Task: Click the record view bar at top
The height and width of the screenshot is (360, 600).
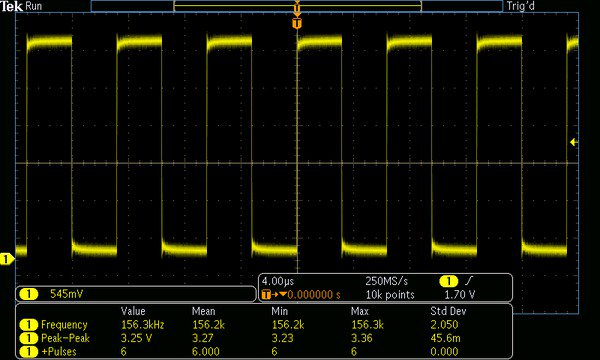Action: click(297, 6)
